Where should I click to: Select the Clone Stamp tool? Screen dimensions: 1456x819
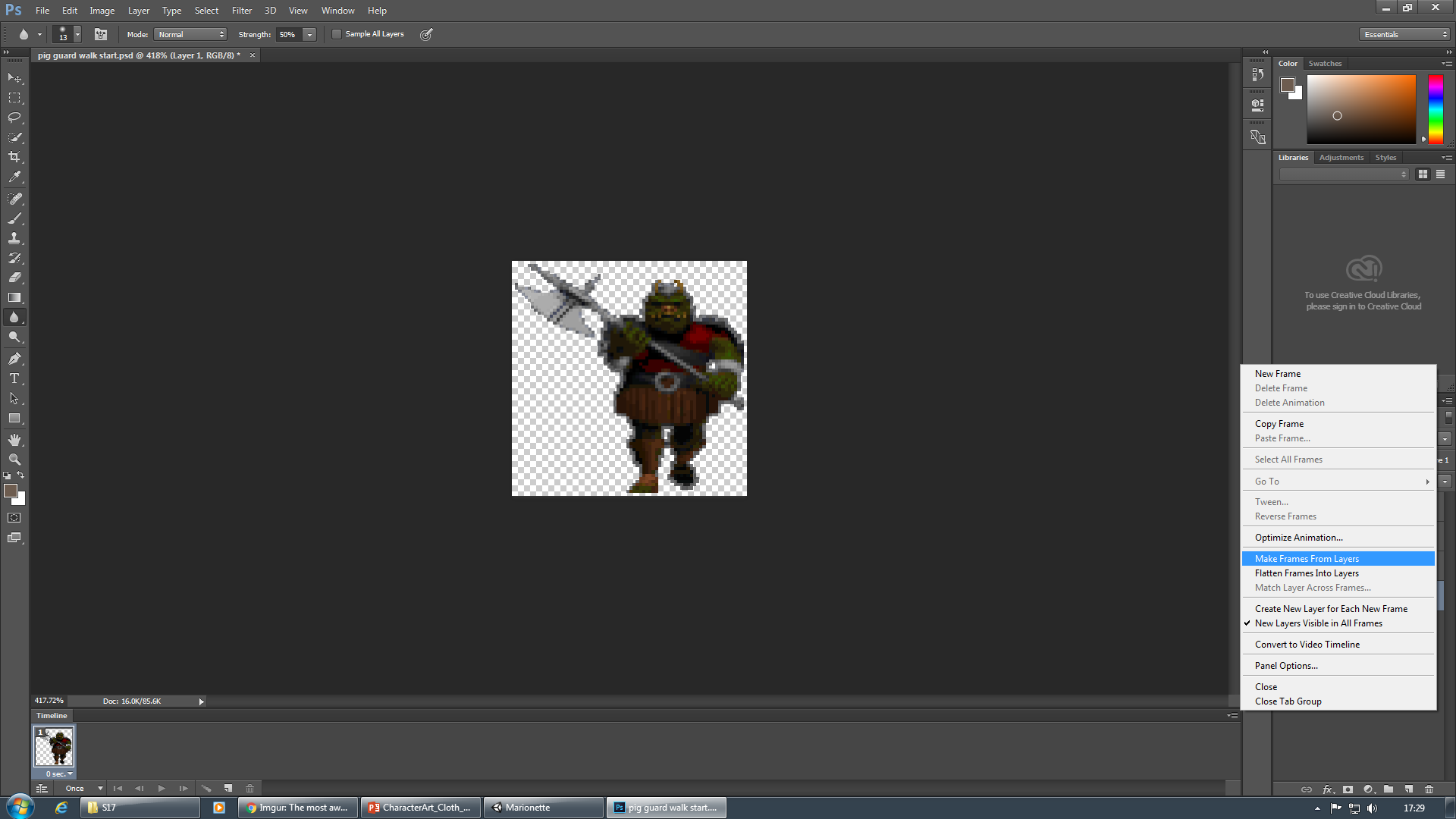(x=14, y=238)
